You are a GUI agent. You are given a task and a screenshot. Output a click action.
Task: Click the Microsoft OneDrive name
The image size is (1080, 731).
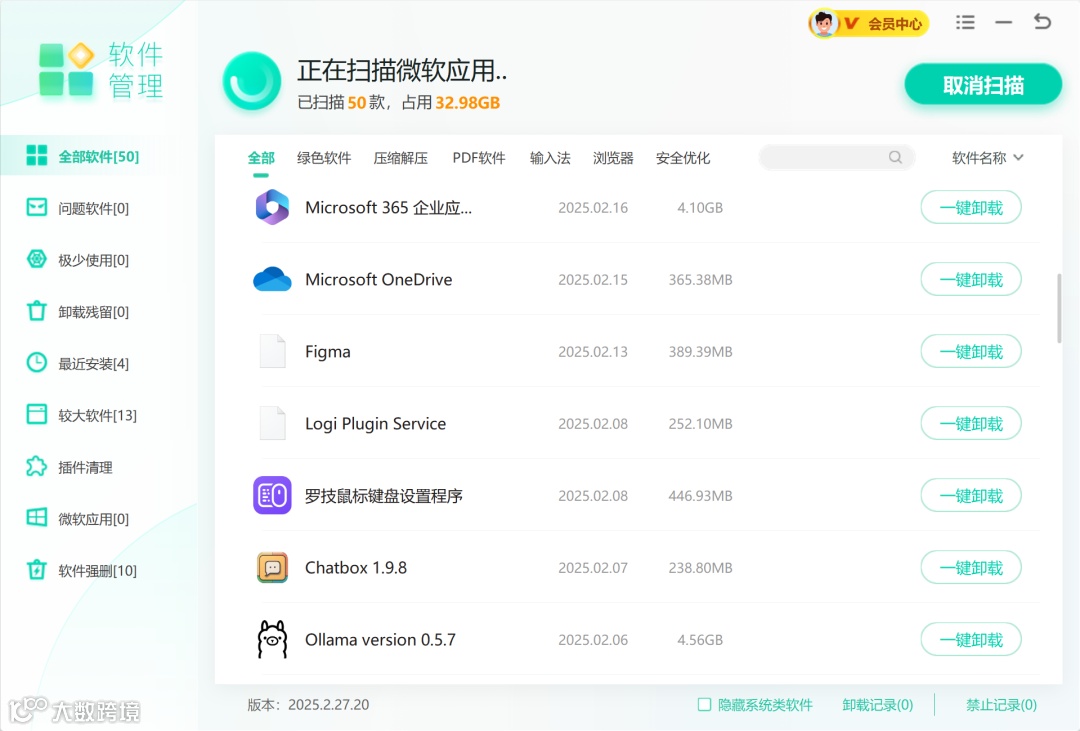point(378,279)
